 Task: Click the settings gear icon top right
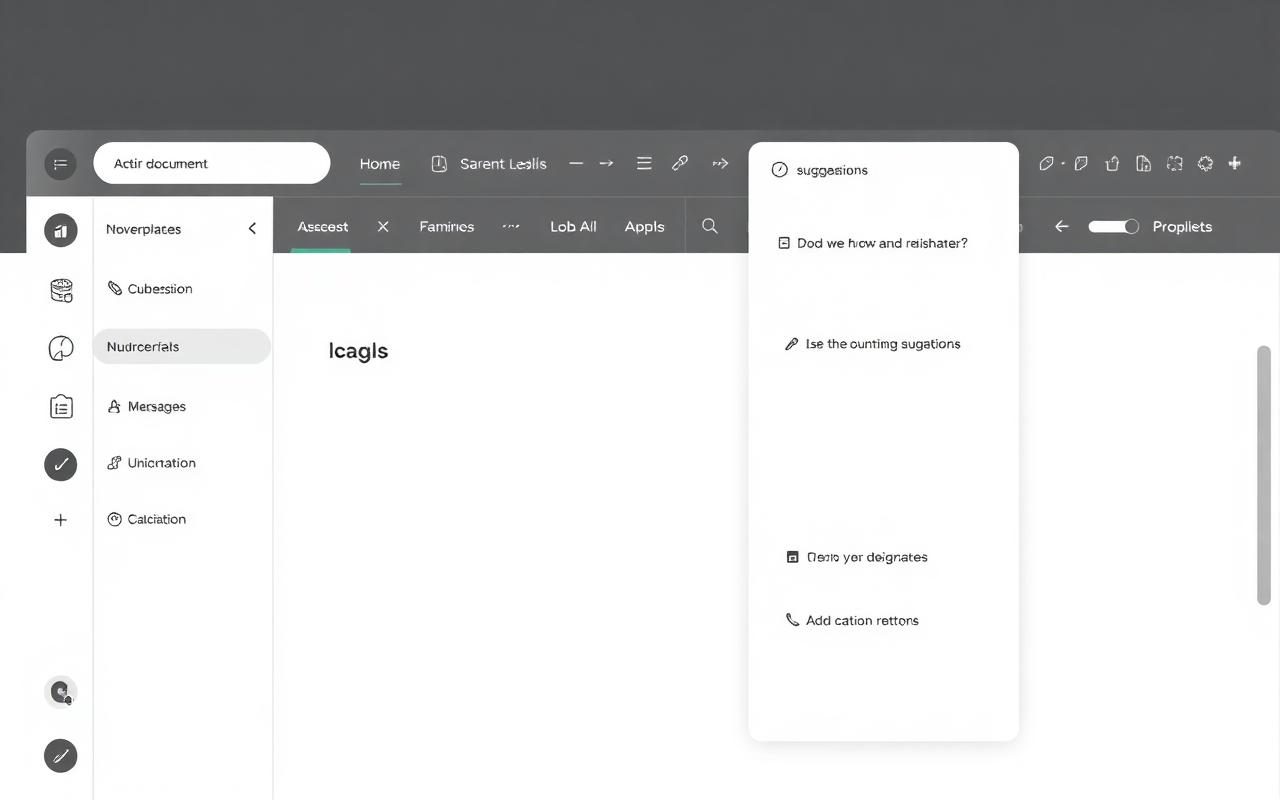click(1204, 163)
